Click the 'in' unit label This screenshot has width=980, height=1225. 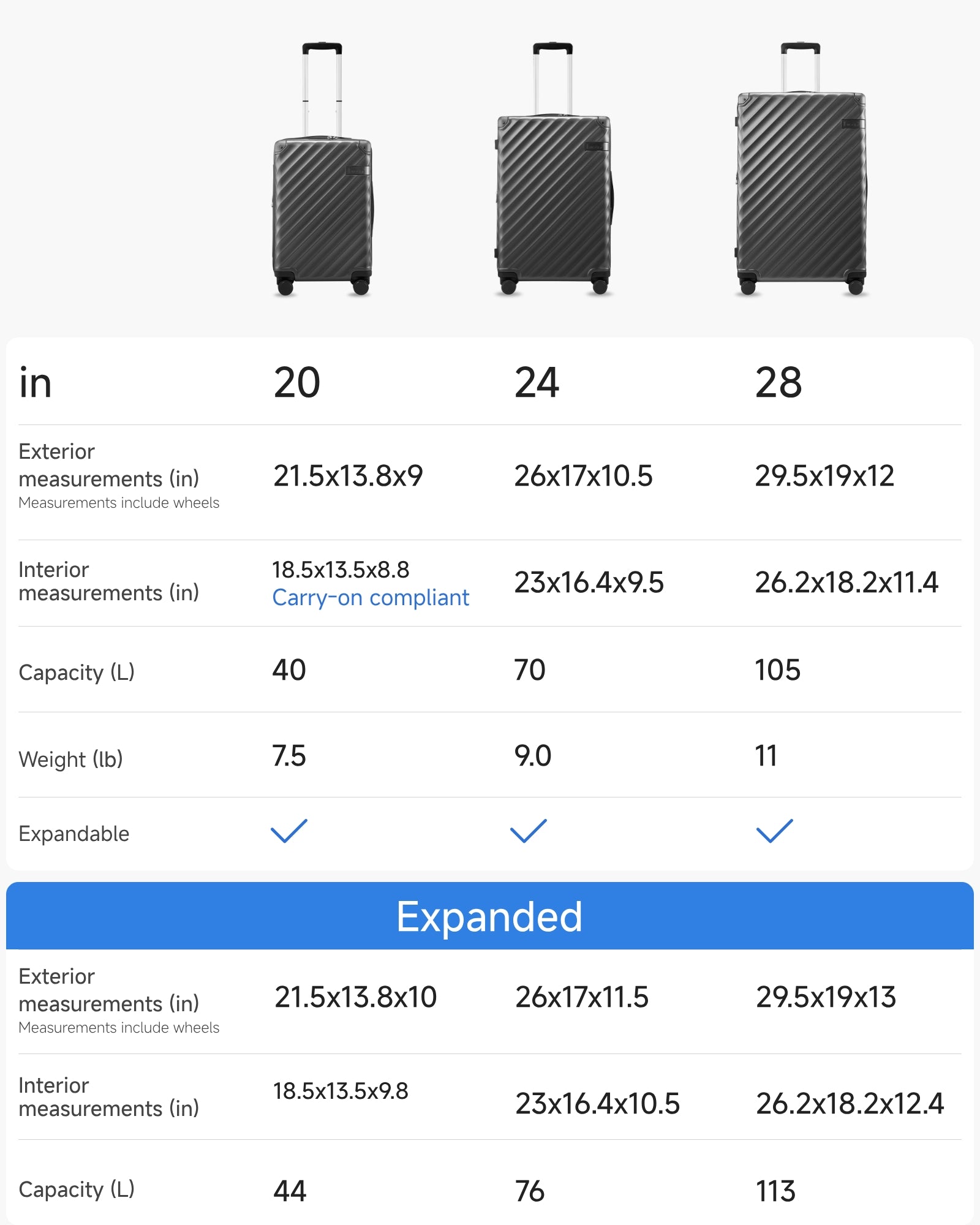tap(36, 383)
